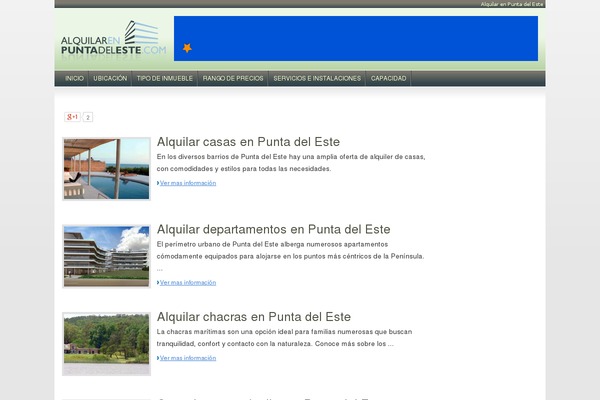Click 'Ver mas información' under departamentos

[188, 282]
